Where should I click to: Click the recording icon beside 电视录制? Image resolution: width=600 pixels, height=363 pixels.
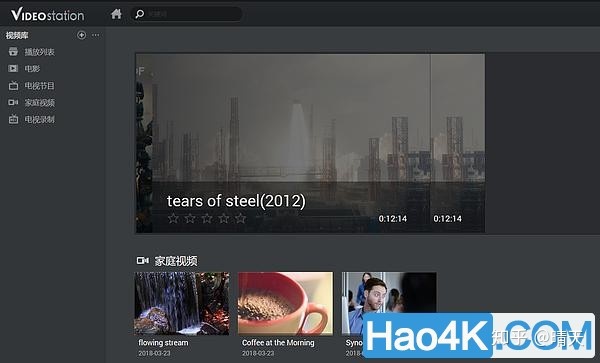click(x=13, y=119)
